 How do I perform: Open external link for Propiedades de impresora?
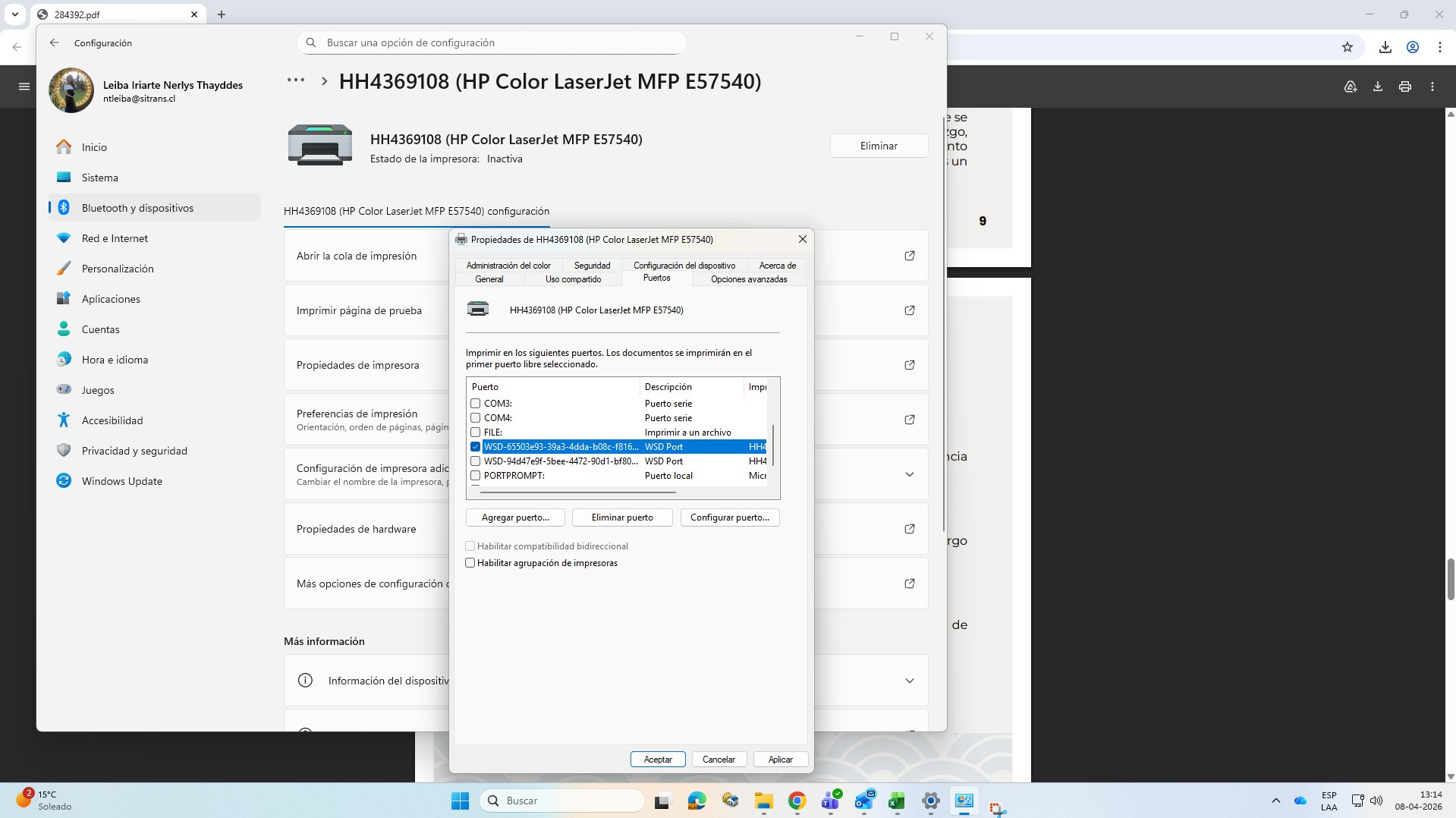[910, 365]
